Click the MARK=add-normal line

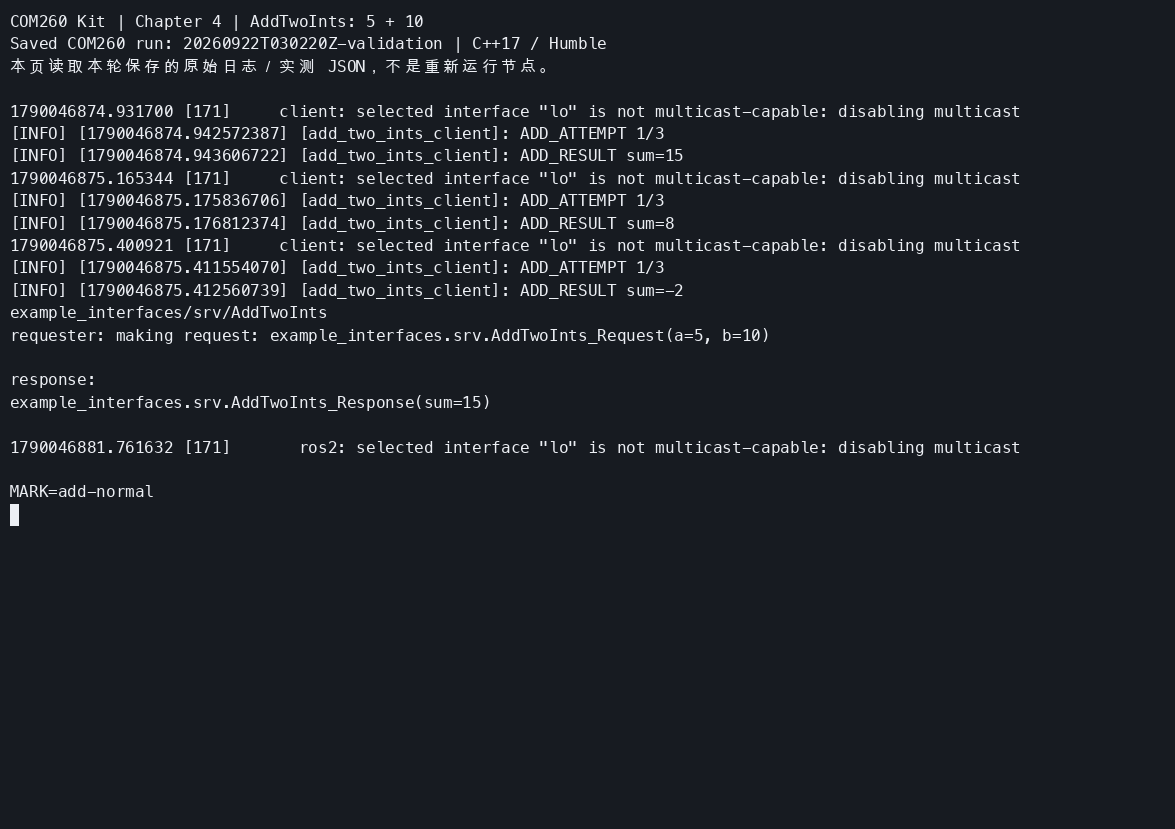click(82, 492)
